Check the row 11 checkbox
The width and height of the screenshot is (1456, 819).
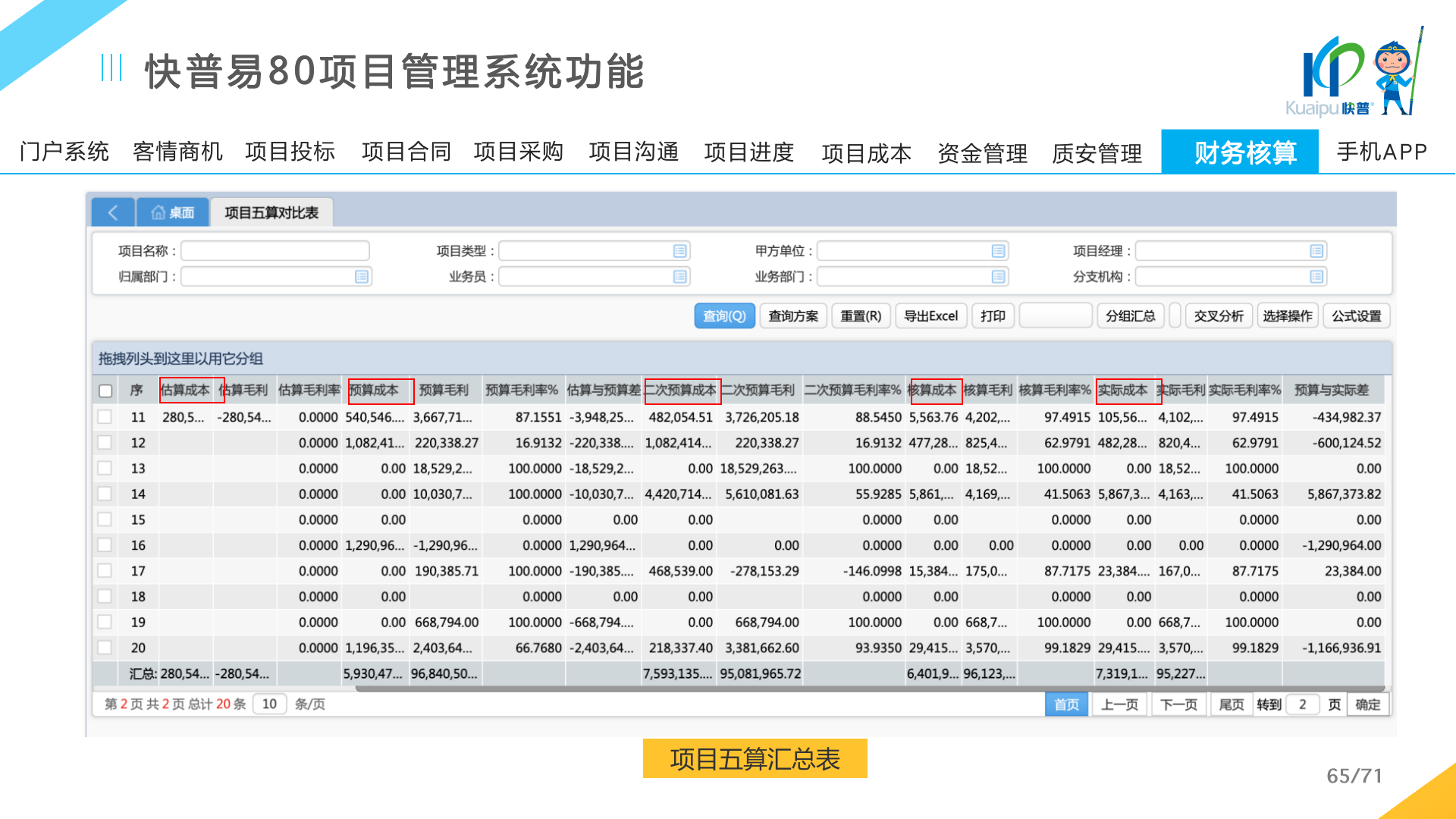pyautogui.click(x=105, y=417)
